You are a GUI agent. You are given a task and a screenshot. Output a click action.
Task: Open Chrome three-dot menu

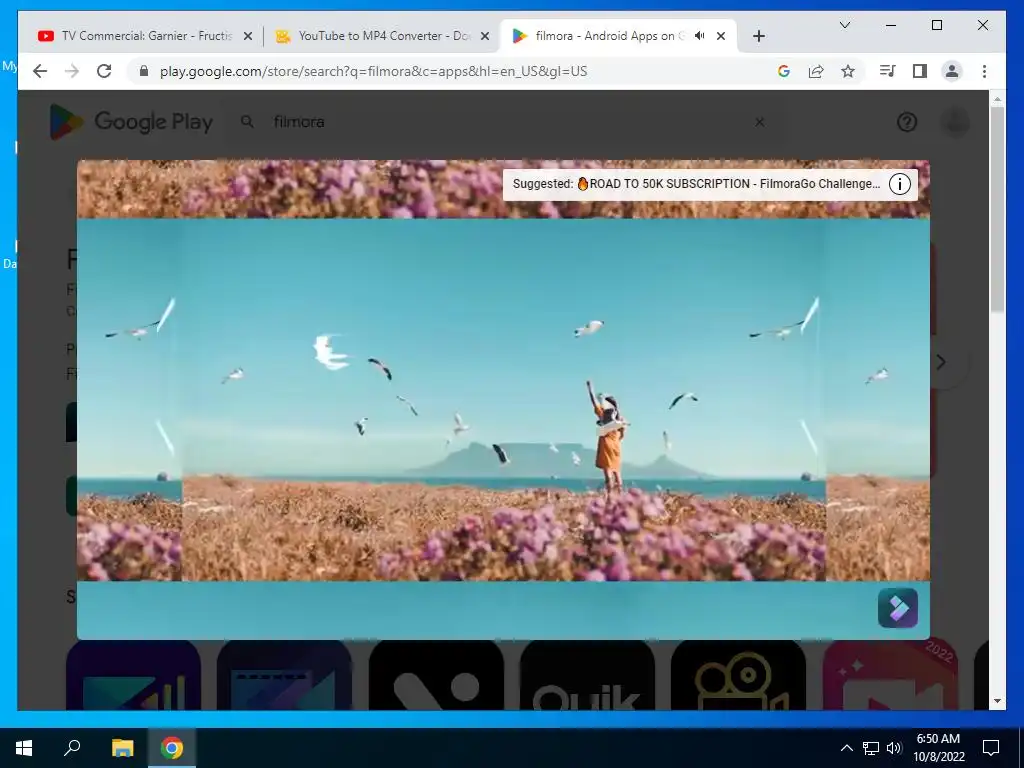coord(984,71)
